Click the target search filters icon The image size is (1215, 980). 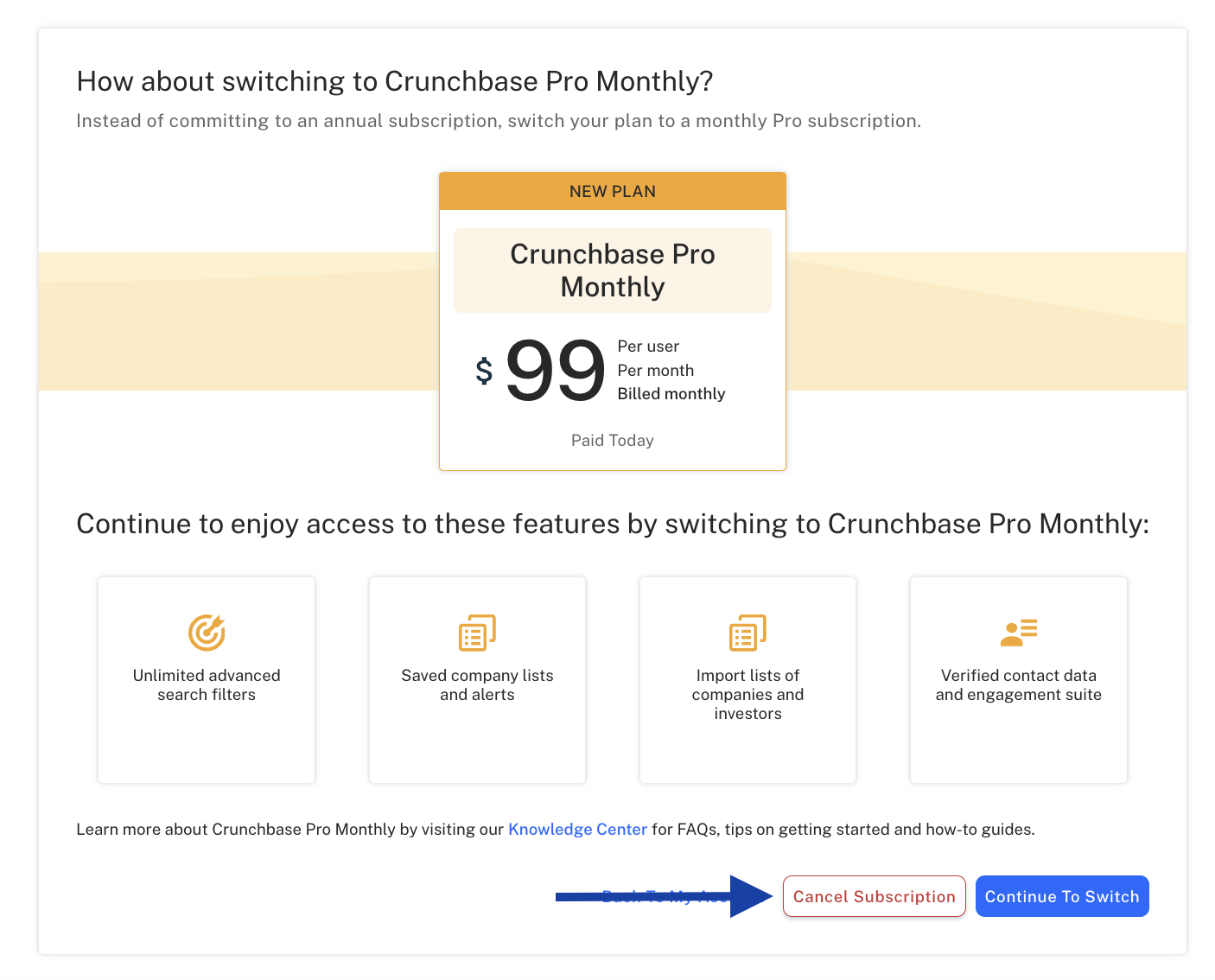pyautogui.click(x=207, y=633)
